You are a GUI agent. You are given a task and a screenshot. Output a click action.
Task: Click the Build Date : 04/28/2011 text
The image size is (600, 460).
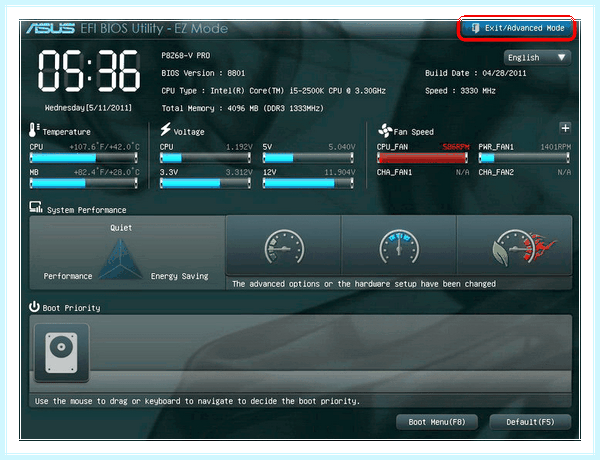[475, 73]
